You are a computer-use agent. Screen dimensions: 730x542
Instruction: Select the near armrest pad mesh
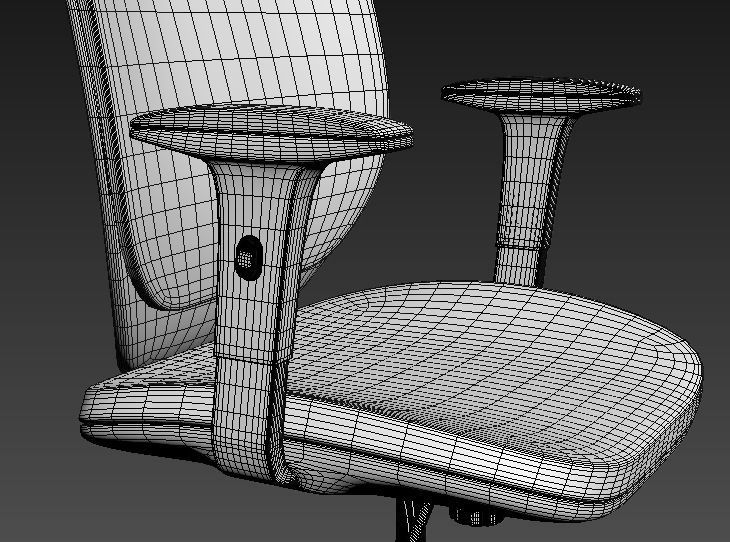271,133
